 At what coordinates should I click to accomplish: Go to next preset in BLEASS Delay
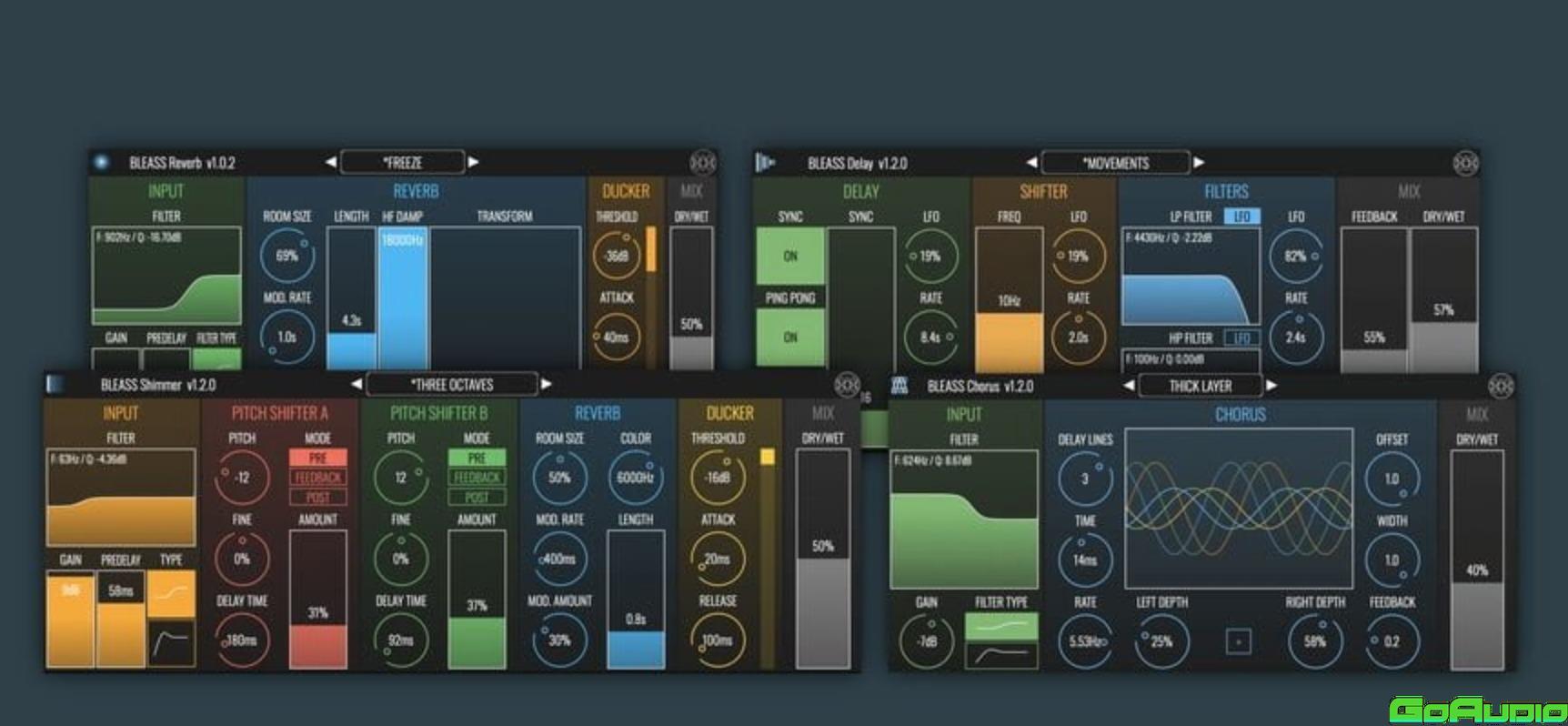tap(1199, 163)
